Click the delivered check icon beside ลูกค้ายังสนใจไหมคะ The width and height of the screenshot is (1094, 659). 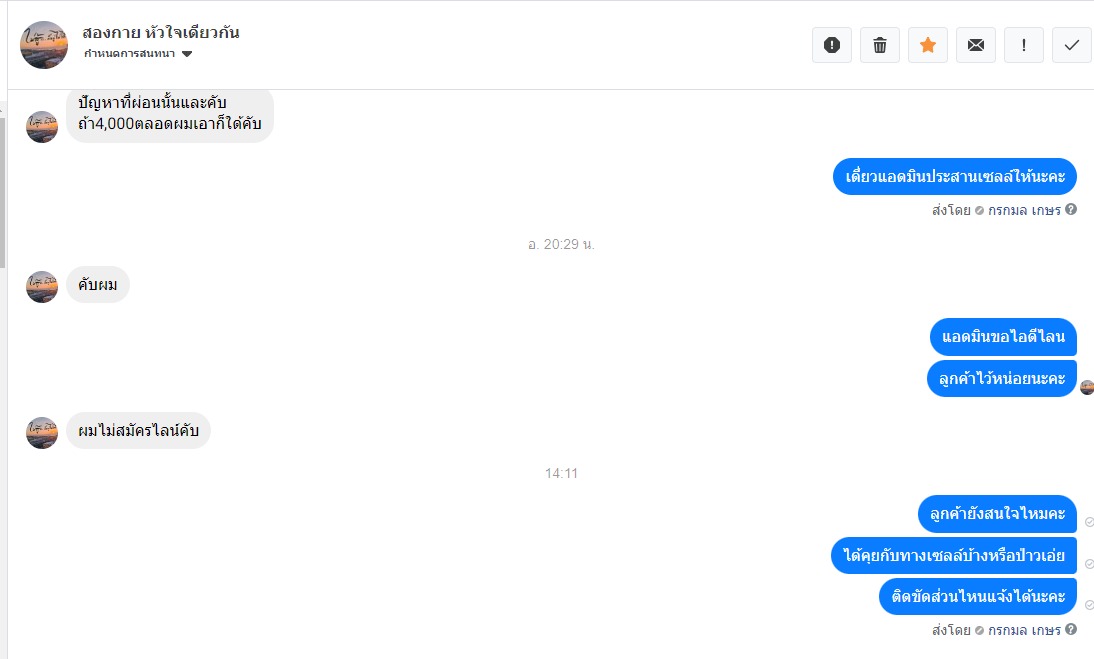tap(1089, 522)
